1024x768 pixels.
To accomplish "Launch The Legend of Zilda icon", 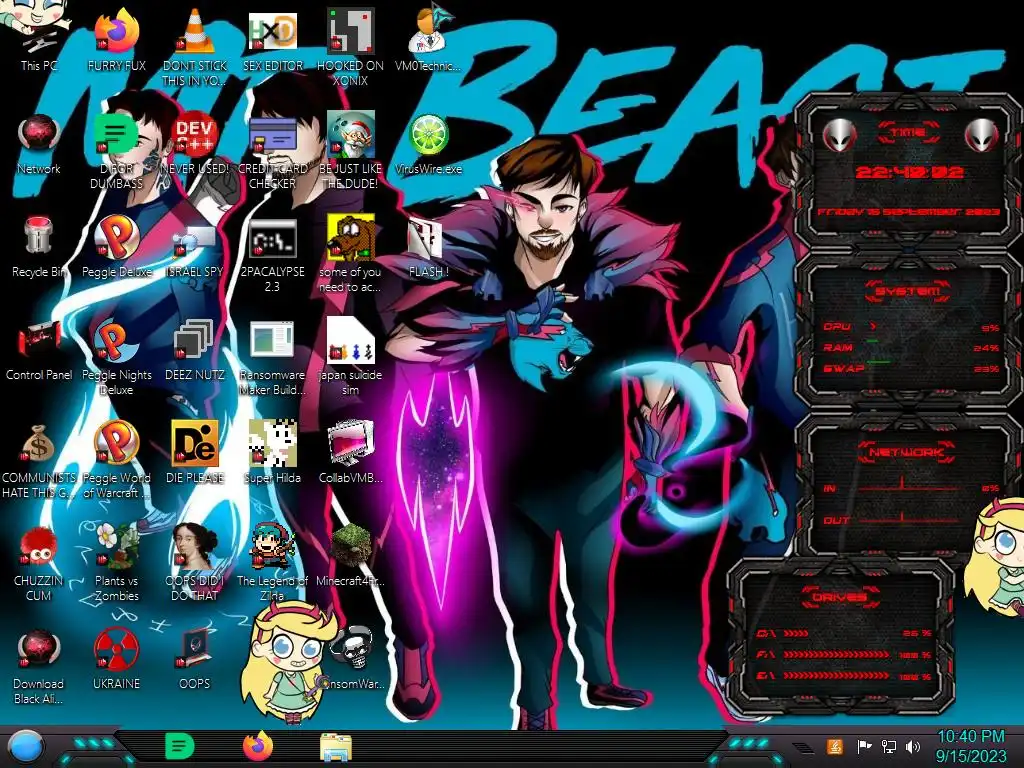I will [x=272, y=562].
